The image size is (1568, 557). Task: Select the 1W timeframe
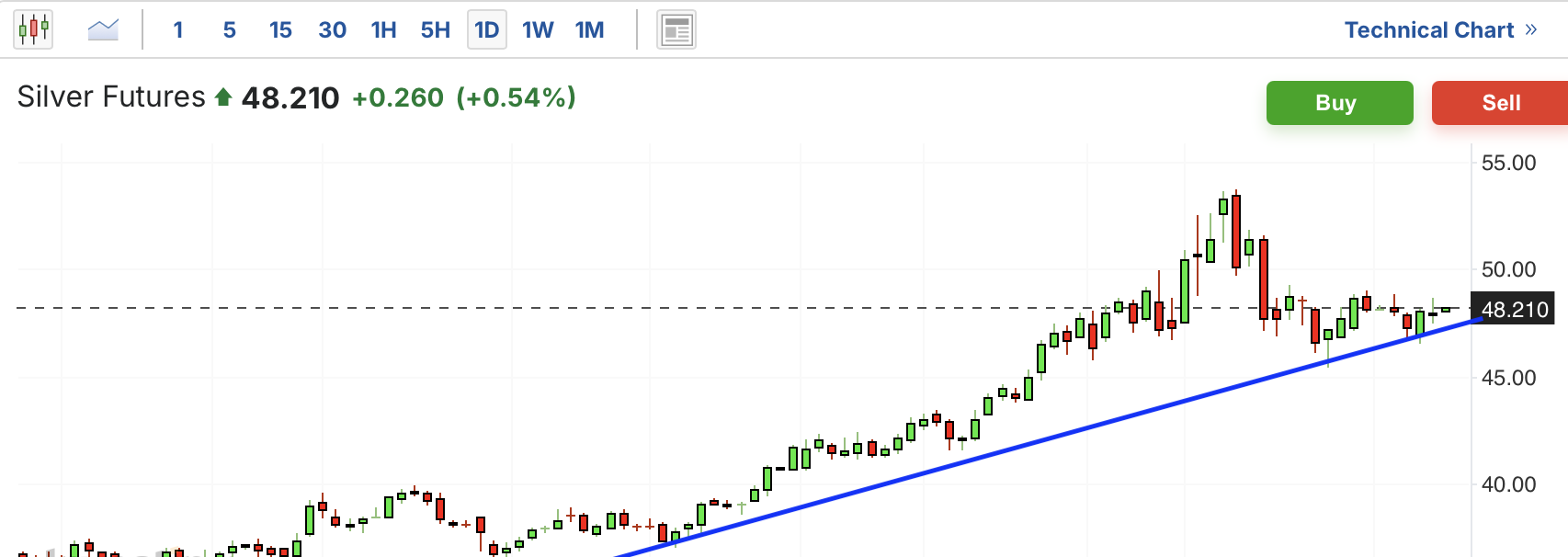coord(539,30)
